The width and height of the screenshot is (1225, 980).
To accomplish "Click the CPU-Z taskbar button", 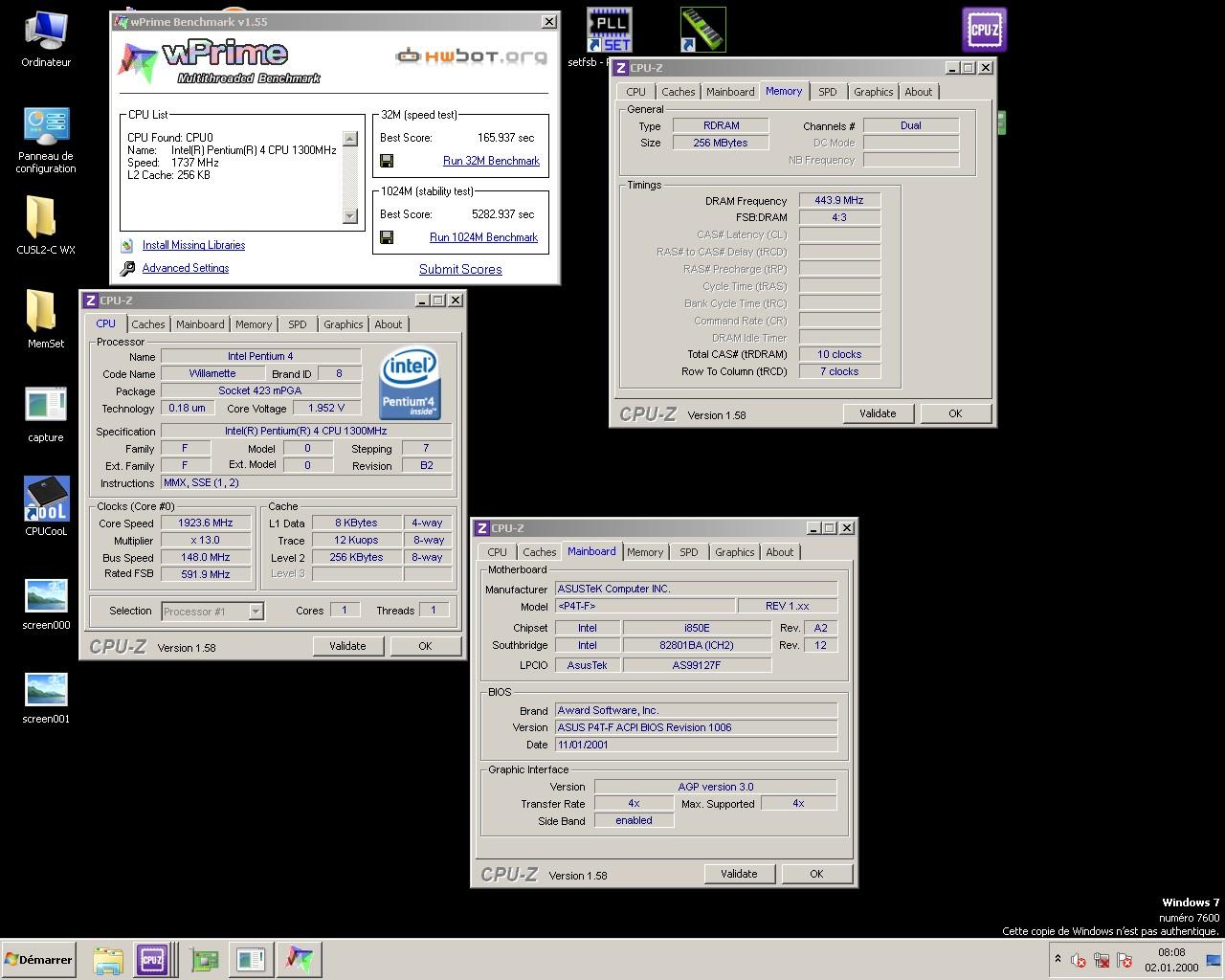I will tap(153, 960).
